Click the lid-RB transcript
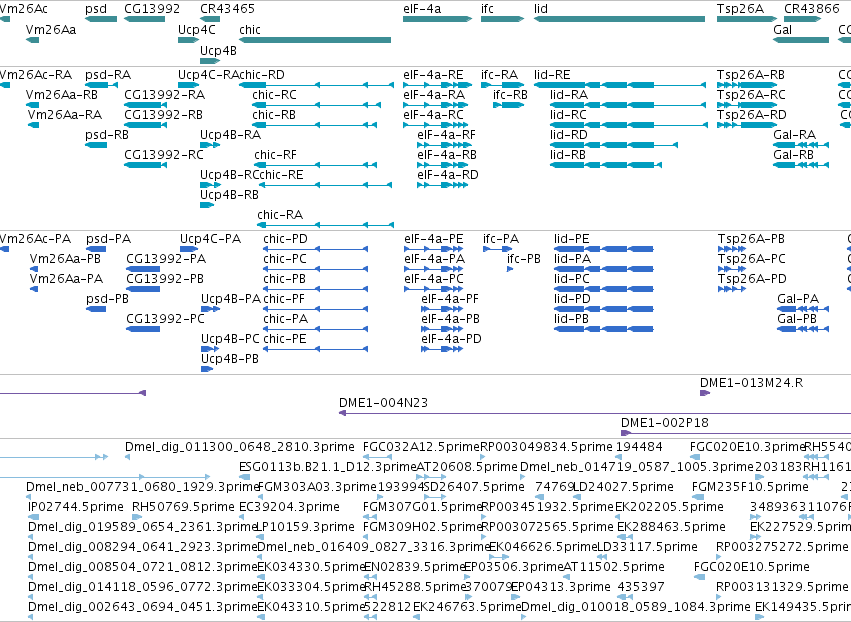The image size is (851, 622). pyautogui.click(x=606, y=165)
